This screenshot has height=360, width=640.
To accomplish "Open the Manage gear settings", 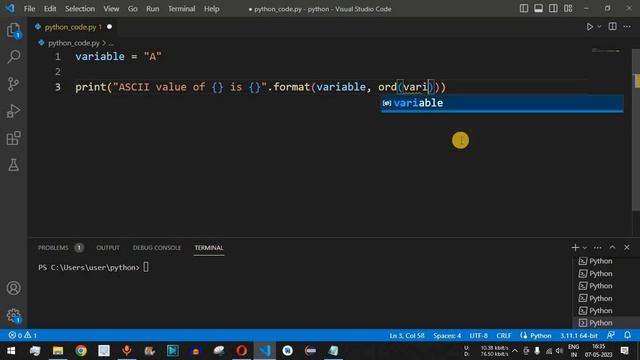I will pyautogui.click(x=13, y=316).
